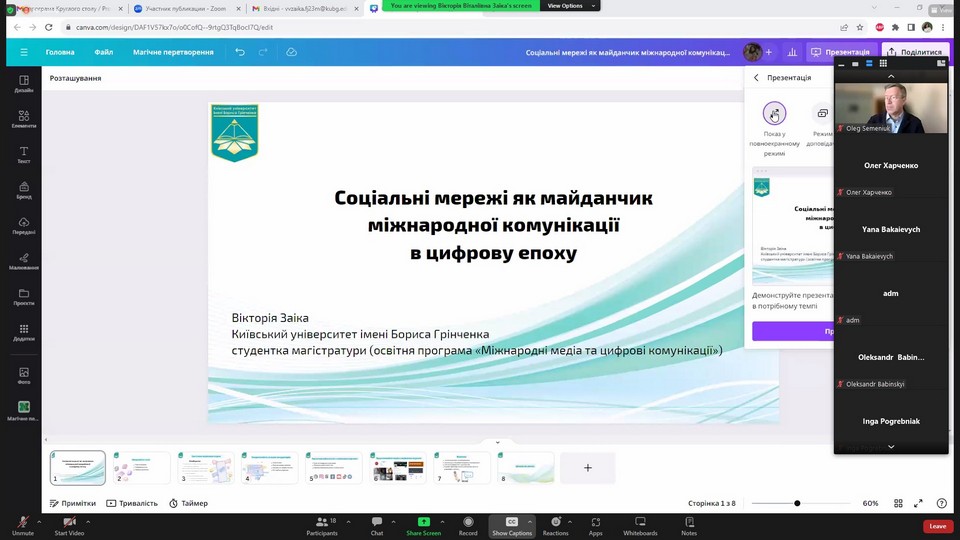Click the undo arrow icon
Viewport: 960px width, 540px height.
click(x=240, y=52)
